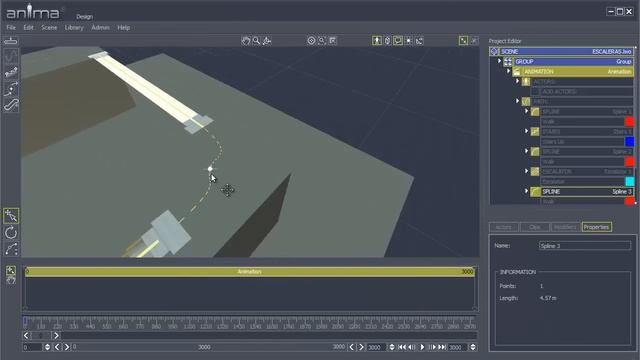
Task: Click the target focus view icon
Action: point(311,40)
